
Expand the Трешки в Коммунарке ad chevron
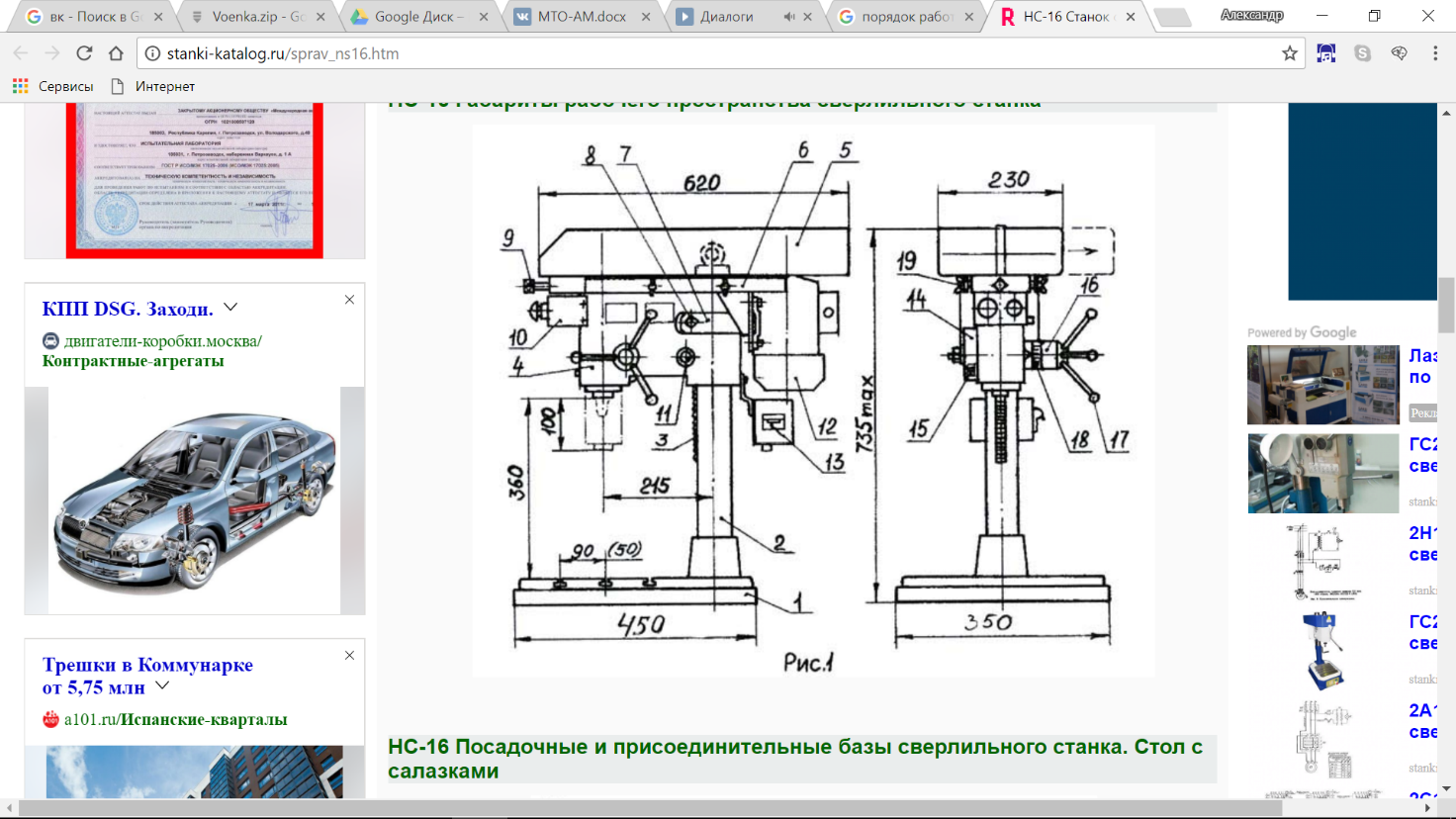(x=162, y=685)
